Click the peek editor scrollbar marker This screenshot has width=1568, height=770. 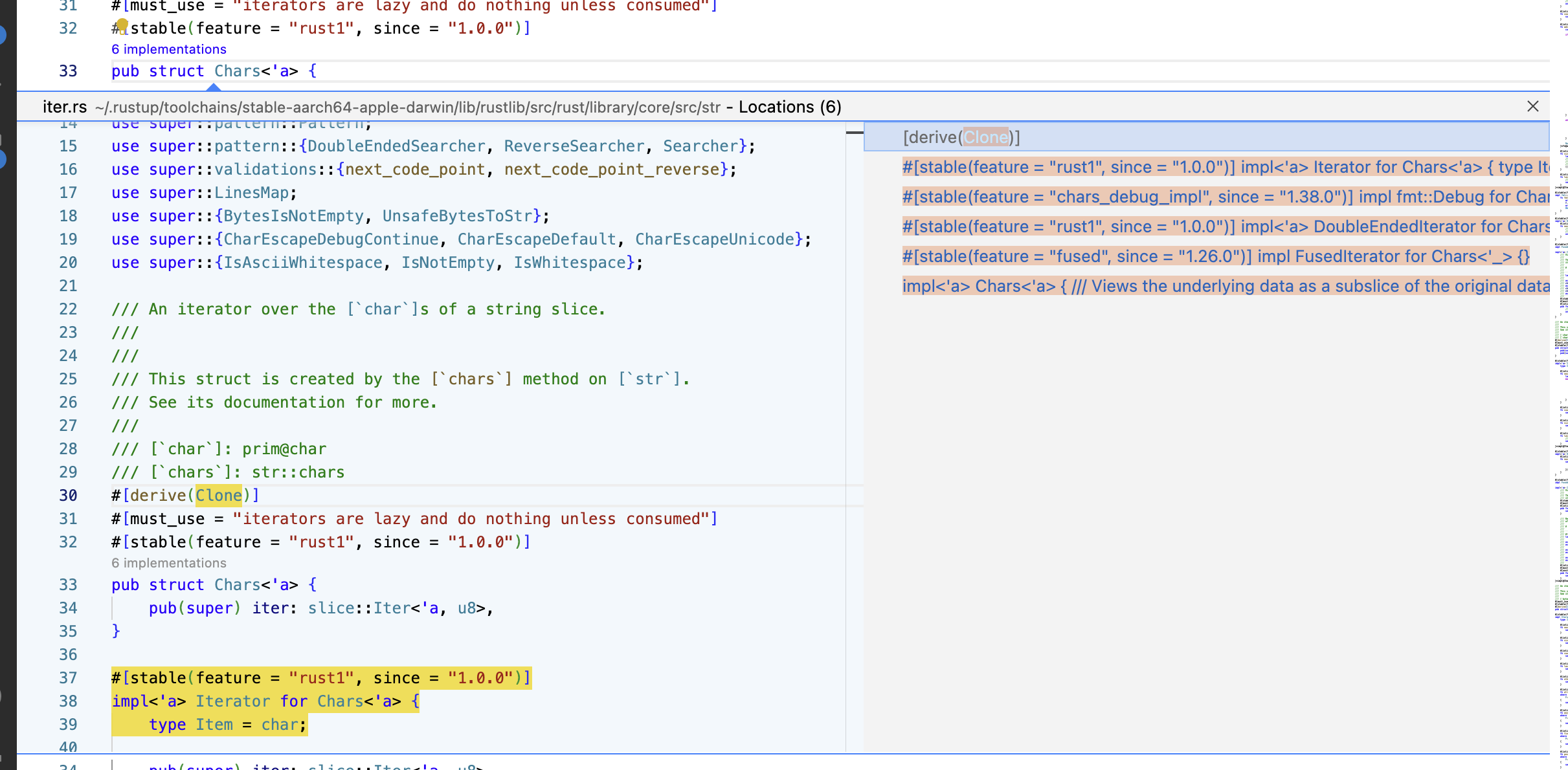[x=855, y=133]
